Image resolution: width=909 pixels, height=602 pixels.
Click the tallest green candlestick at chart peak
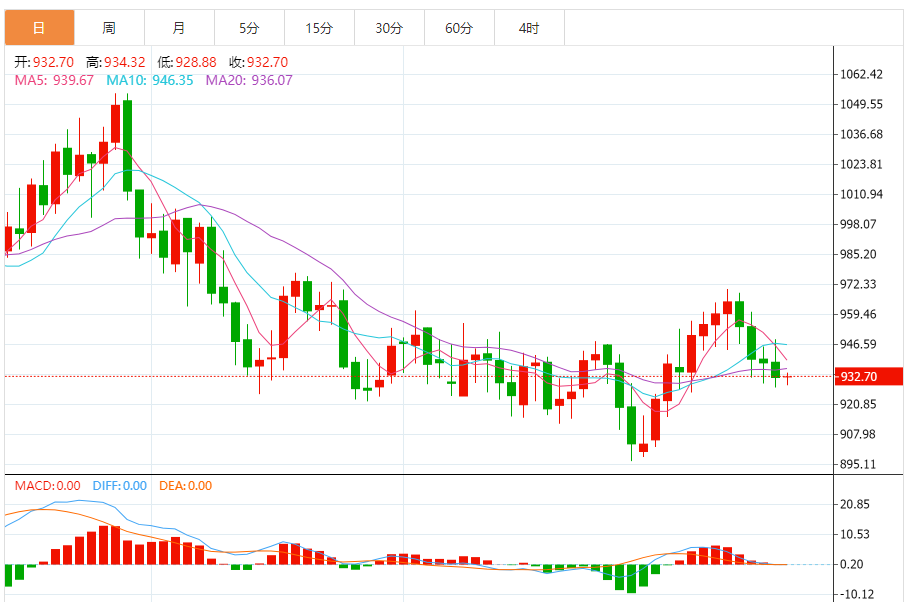(x=128, y=146)
